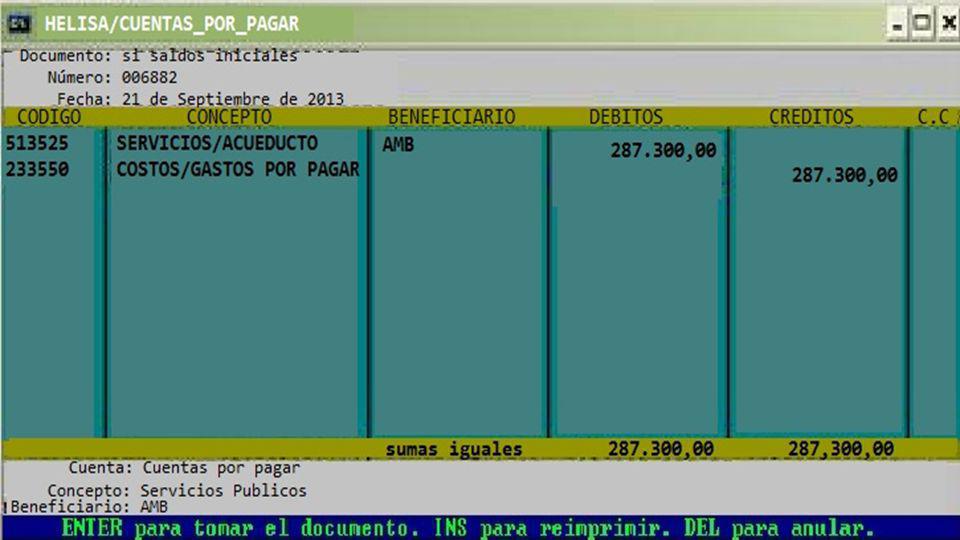This screenshot has height=540, width=960.
Task: Minimize the HELISA window
Action: coord(897,24)
